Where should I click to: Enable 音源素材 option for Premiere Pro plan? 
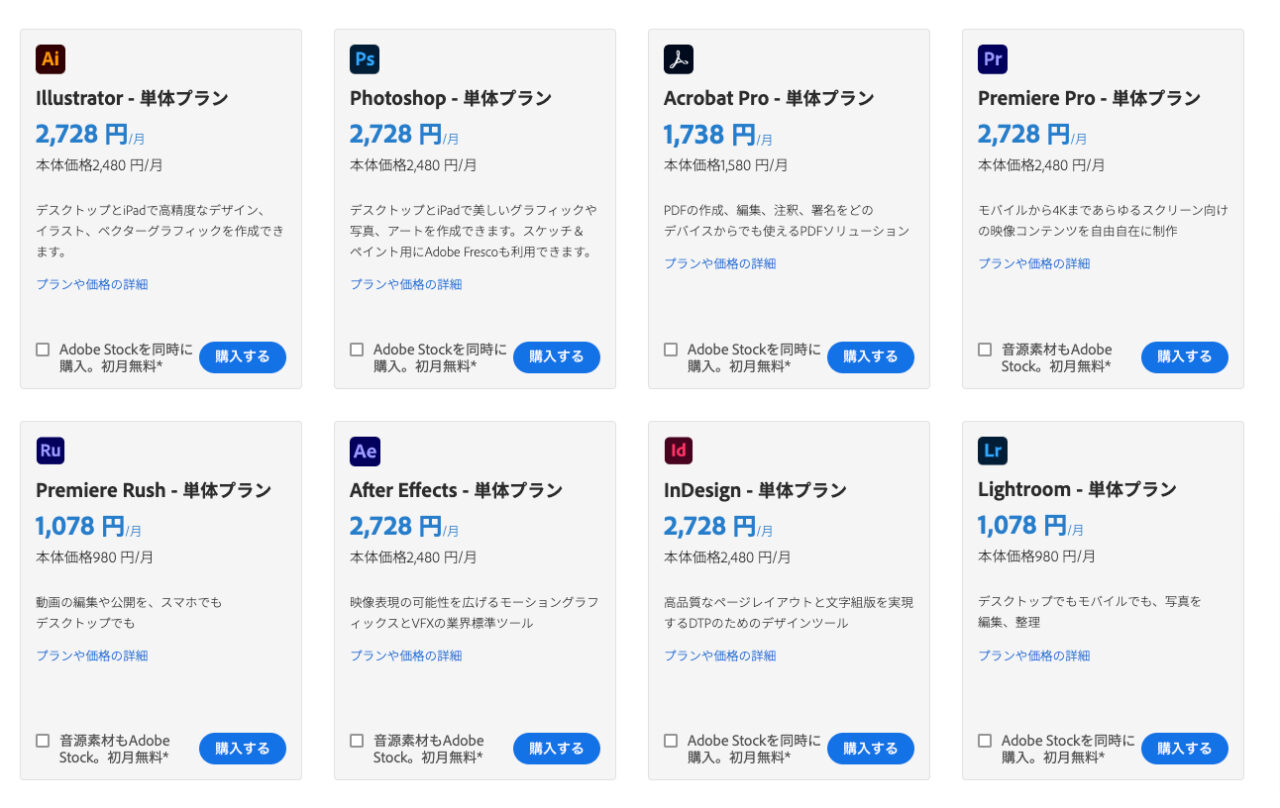pyautogui.click(x=984, y=349)
